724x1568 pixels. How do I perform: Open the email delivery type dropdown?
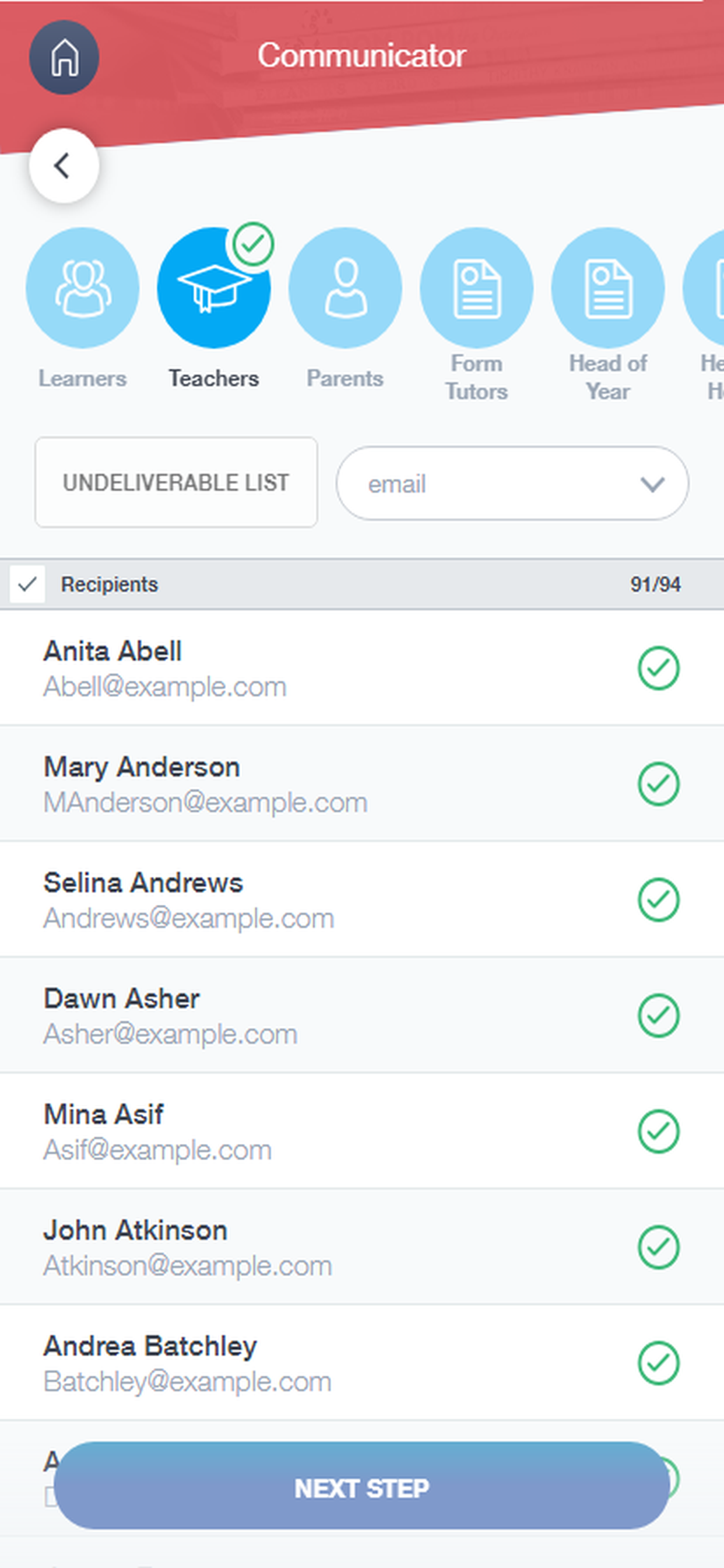click(x=512, y=484)
